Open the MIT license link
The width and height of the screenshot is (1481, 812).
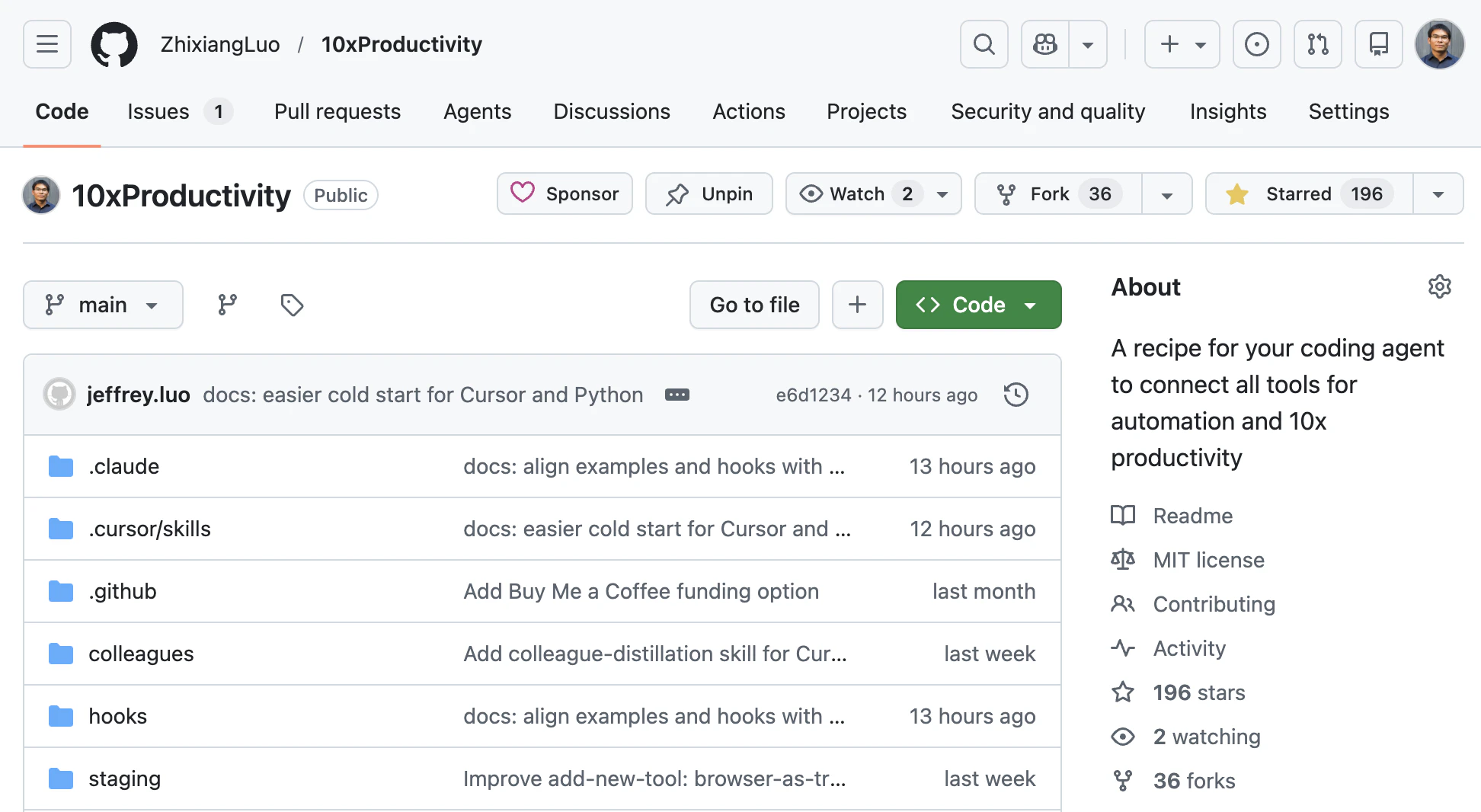coord(1208,560)
